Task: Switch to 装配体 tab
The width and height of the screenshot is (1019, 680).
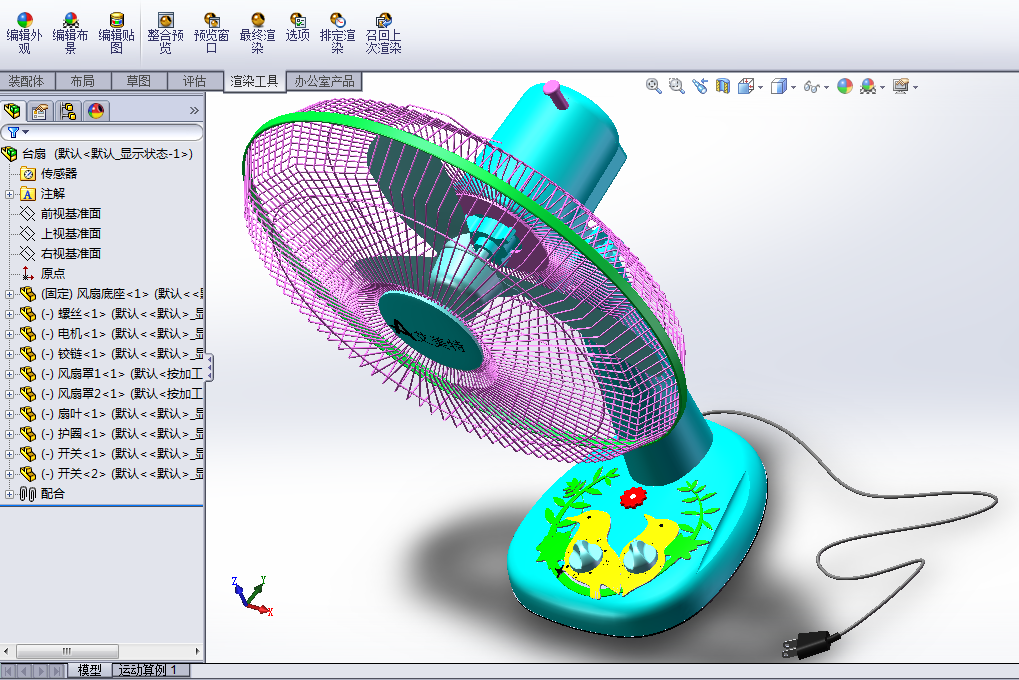Action: 27,81
